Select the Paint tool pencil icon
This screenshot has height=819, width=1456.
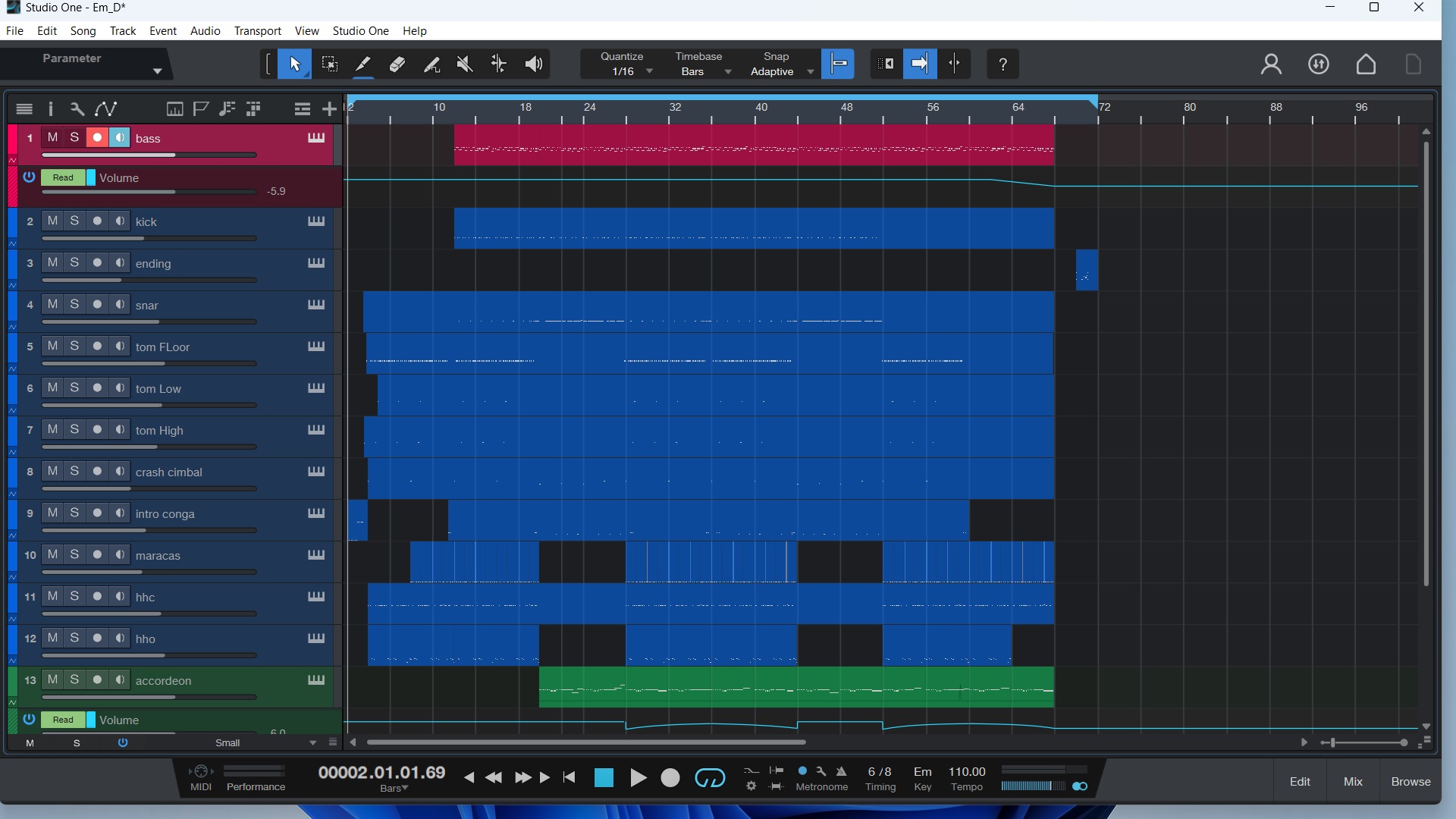coord(363,64)
